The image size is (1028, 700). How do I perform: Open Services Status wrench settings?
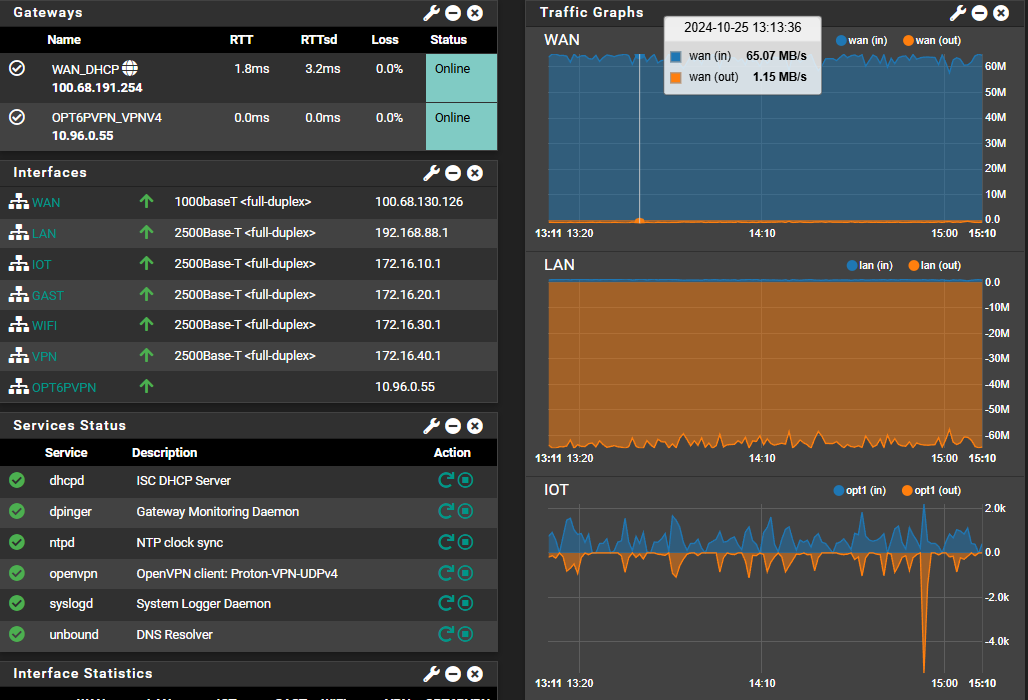tap(431, 426)
